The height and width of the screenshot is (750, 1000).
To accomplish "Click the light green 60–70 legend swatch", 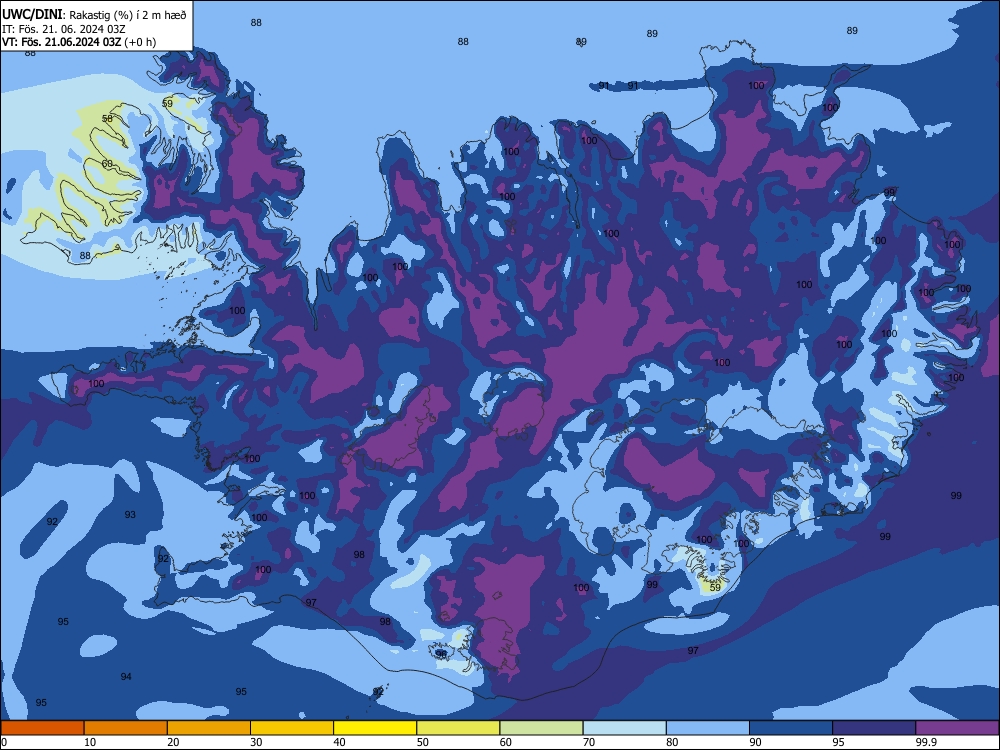I will 541,728.
